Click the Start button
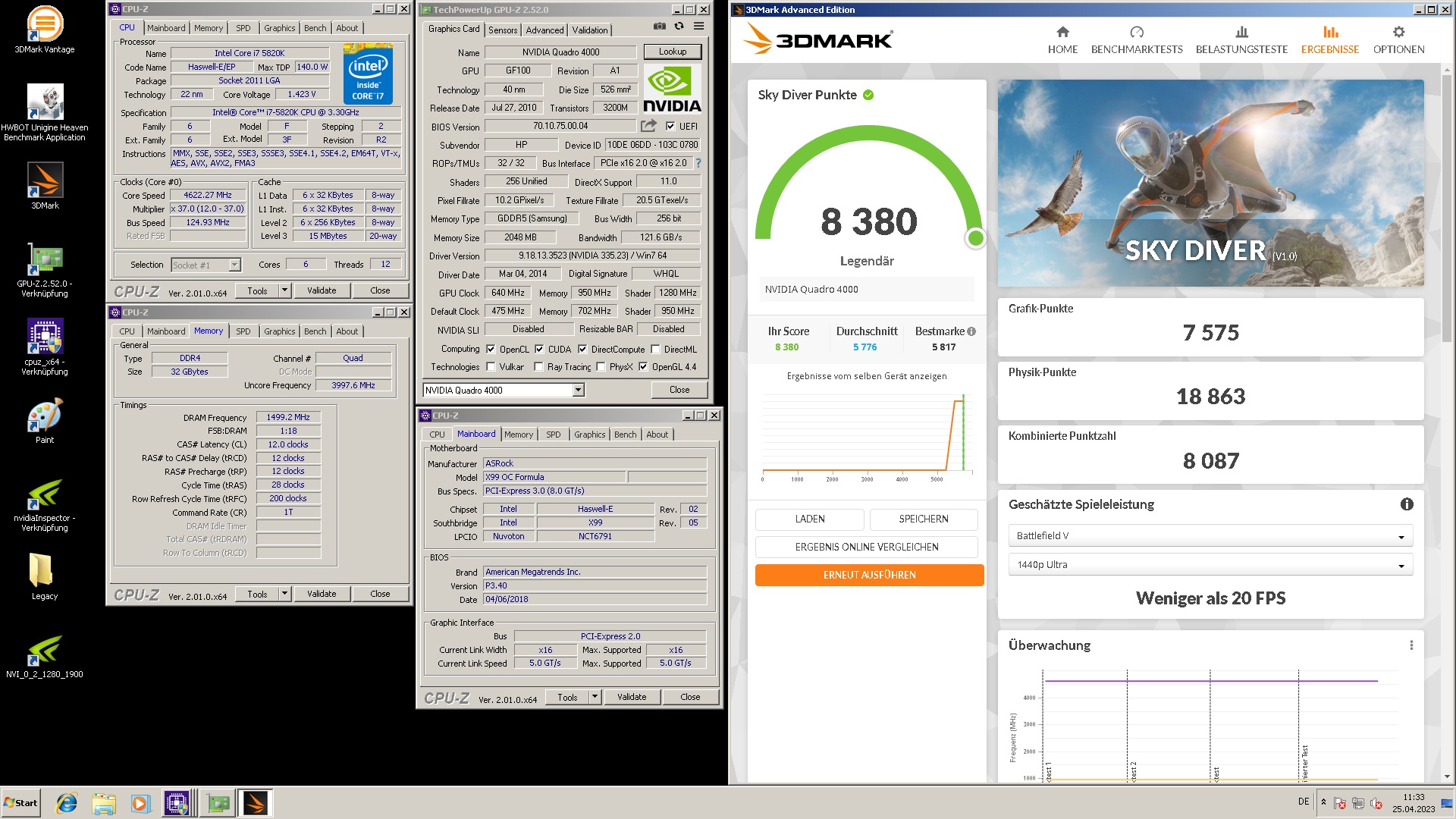Image resolution: width=1456 pixels, height=819 pixels. point(20,803)
